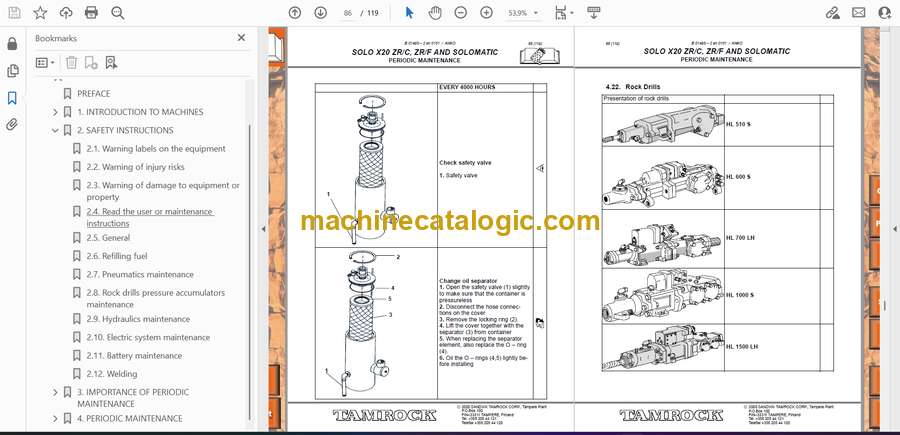
Task: Select the PREFACE bookmark
Action: point(94,94)
